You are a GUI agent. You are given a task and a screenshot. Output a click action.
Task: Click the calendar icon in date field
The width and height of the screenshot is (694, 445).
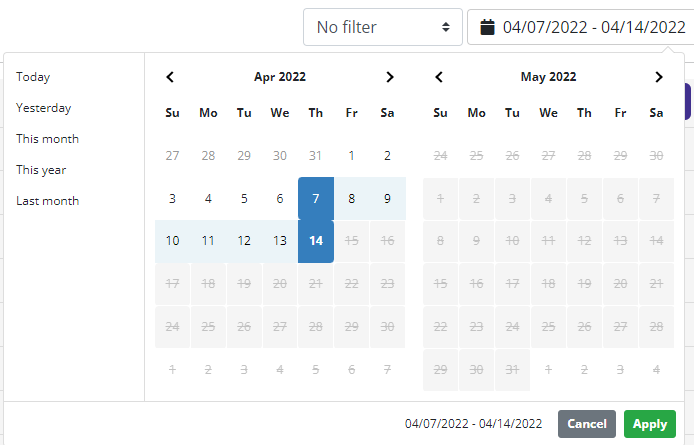488,27
